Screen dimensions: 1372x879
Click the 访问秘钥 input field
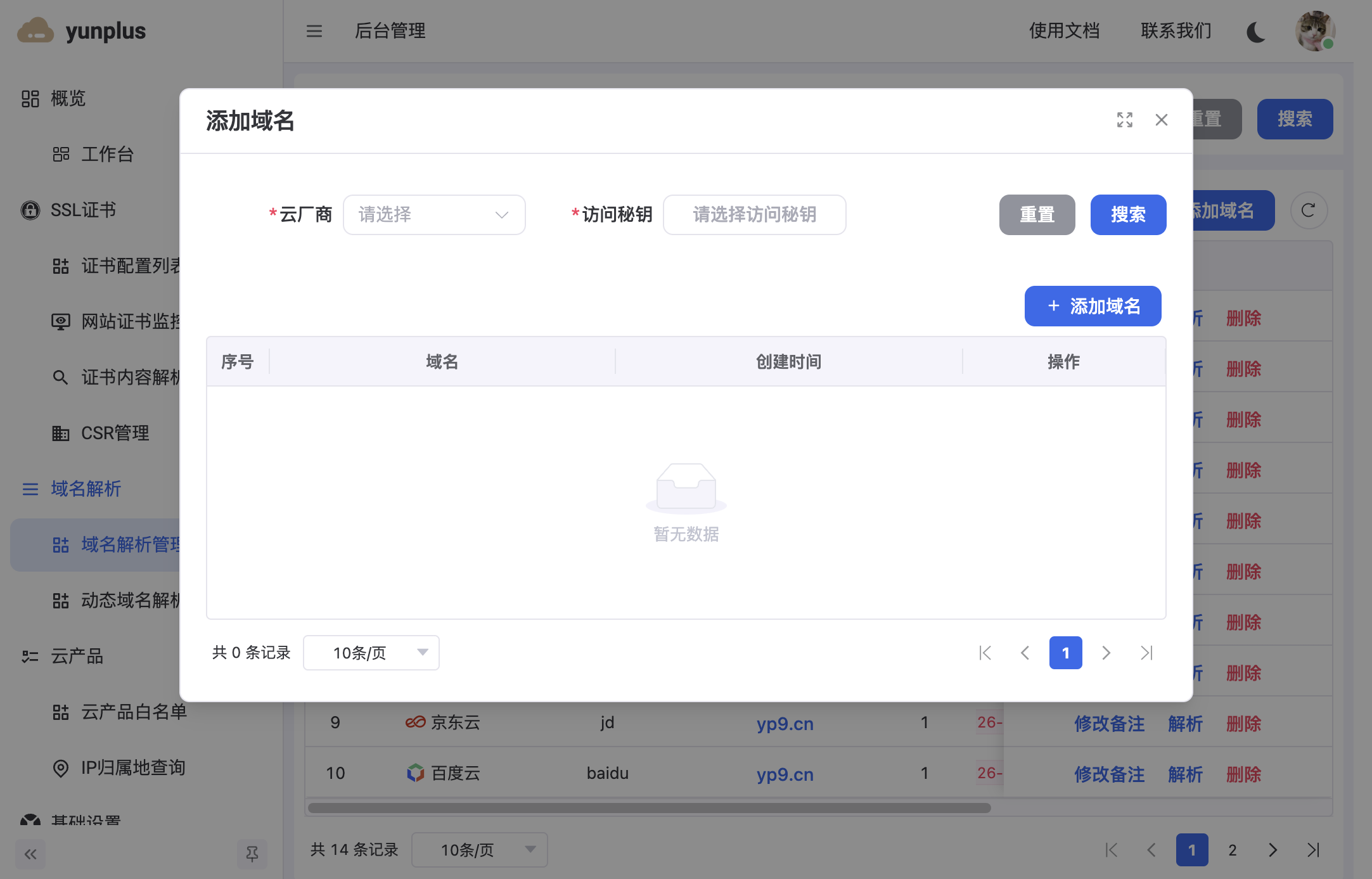point(754,215)
